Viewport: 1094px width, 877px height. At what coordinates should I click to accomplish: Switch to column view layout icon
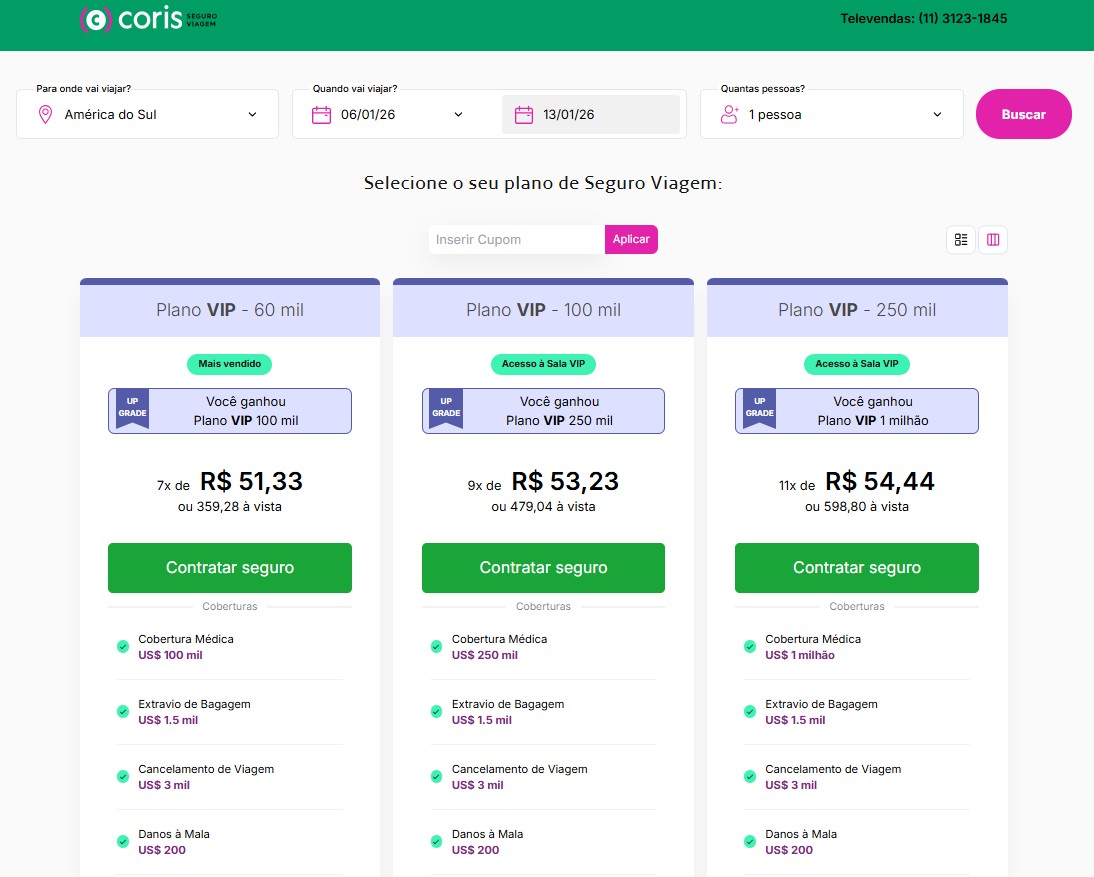(x=993, y=240)
